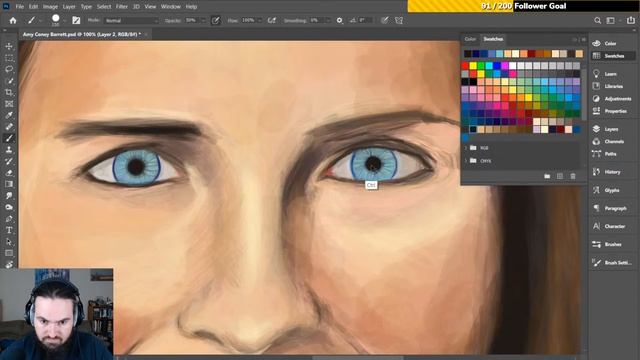Image resolution: width=640 pixels, height=360 pixels.
Task: Toggle symmetry paint butterfly options
Action: (399, 20)
